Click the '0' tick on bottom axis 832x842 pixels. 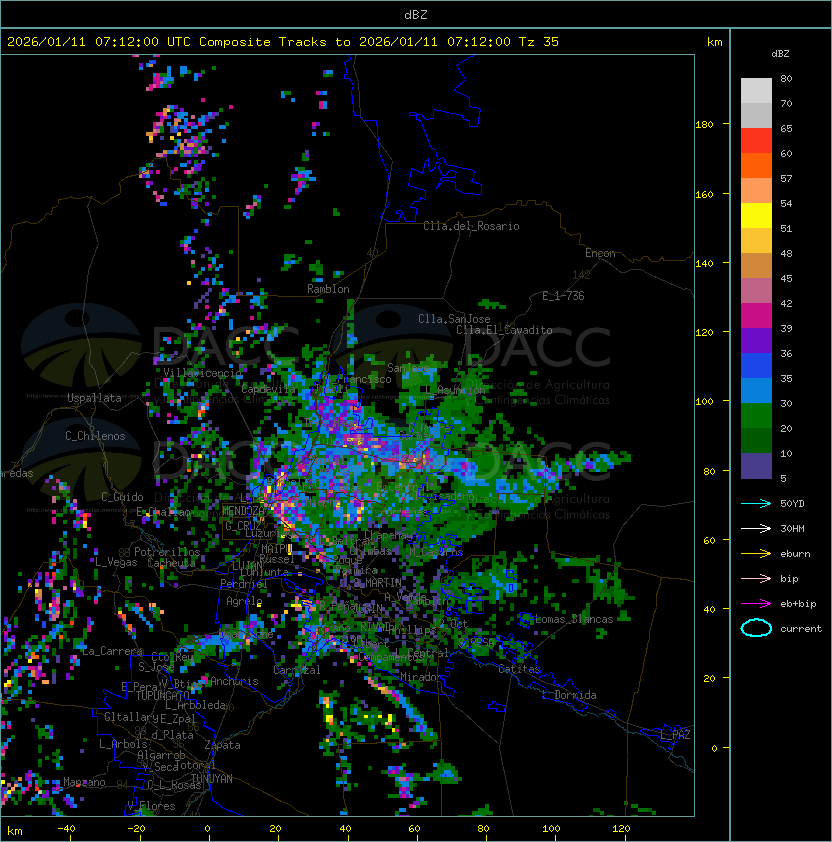point(208,829)
